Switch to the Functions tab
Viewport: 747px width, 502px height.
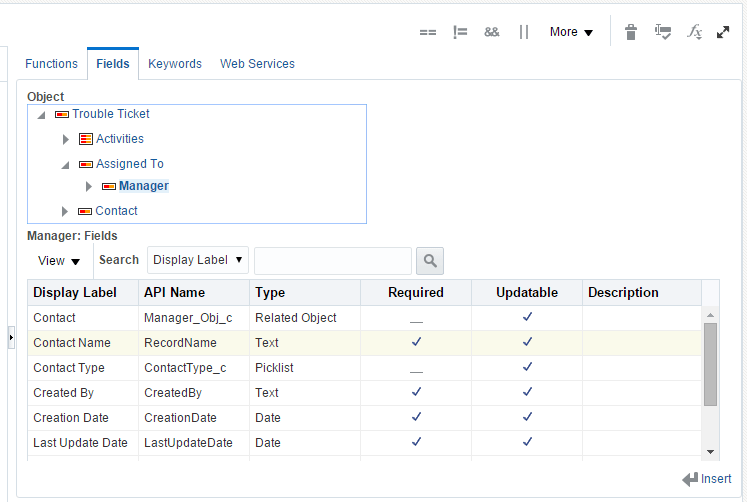(x=51, y=64)
